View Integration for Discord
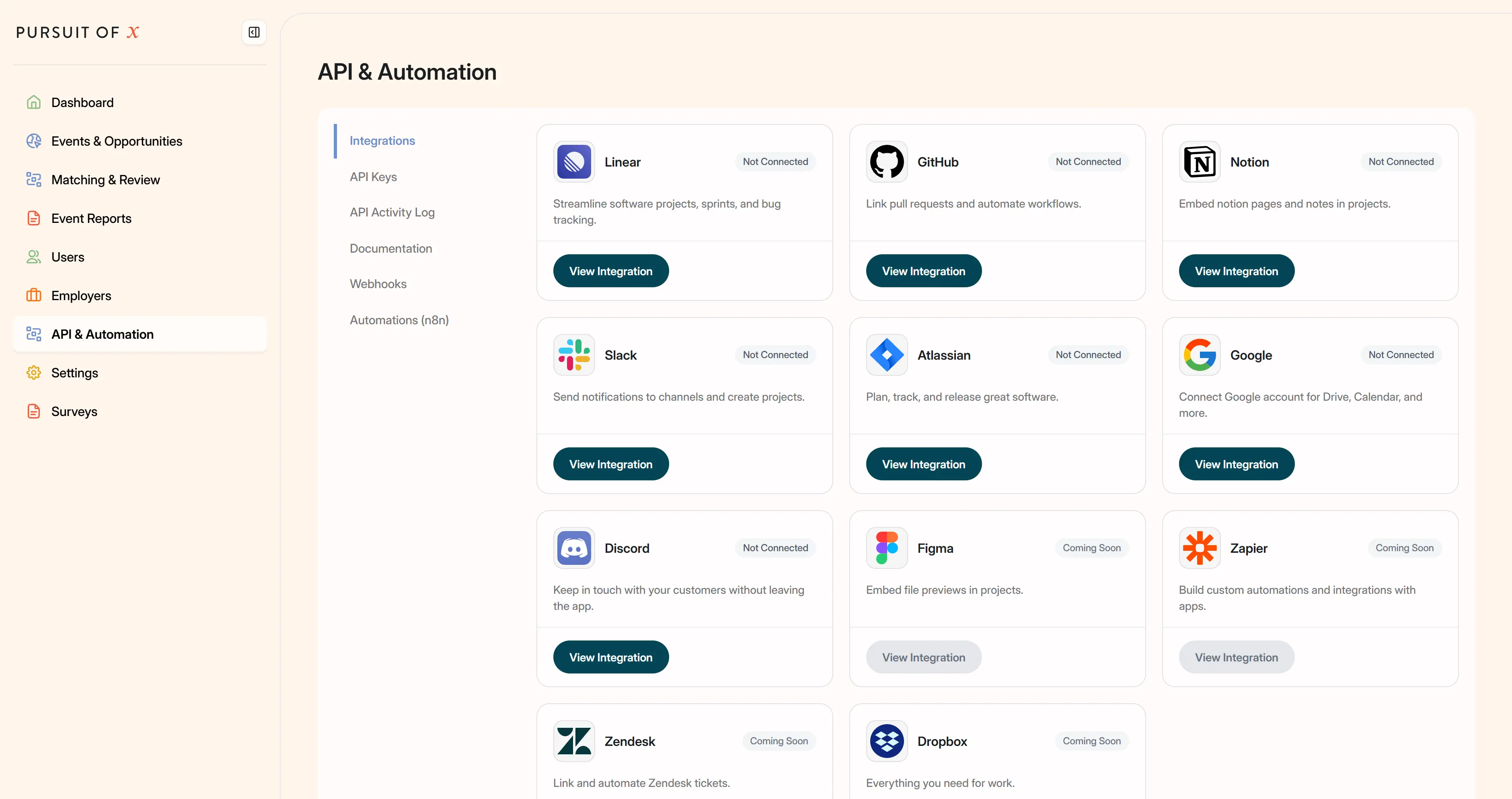The height and width of the screenshot is (799, 1512). pos(611,657)
